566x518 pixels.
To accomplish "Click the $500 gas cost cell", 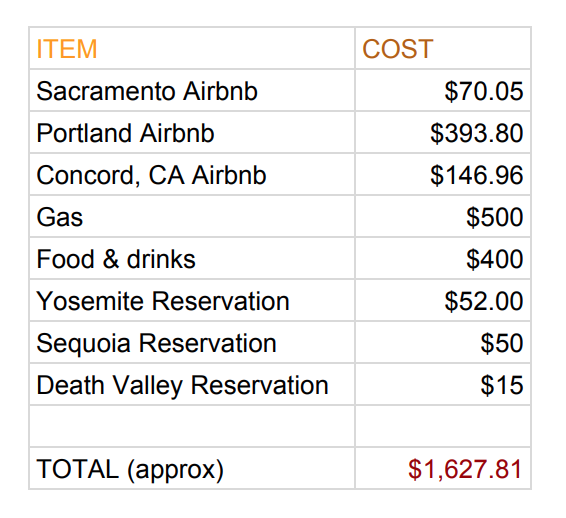I will (x=443, y=217).
